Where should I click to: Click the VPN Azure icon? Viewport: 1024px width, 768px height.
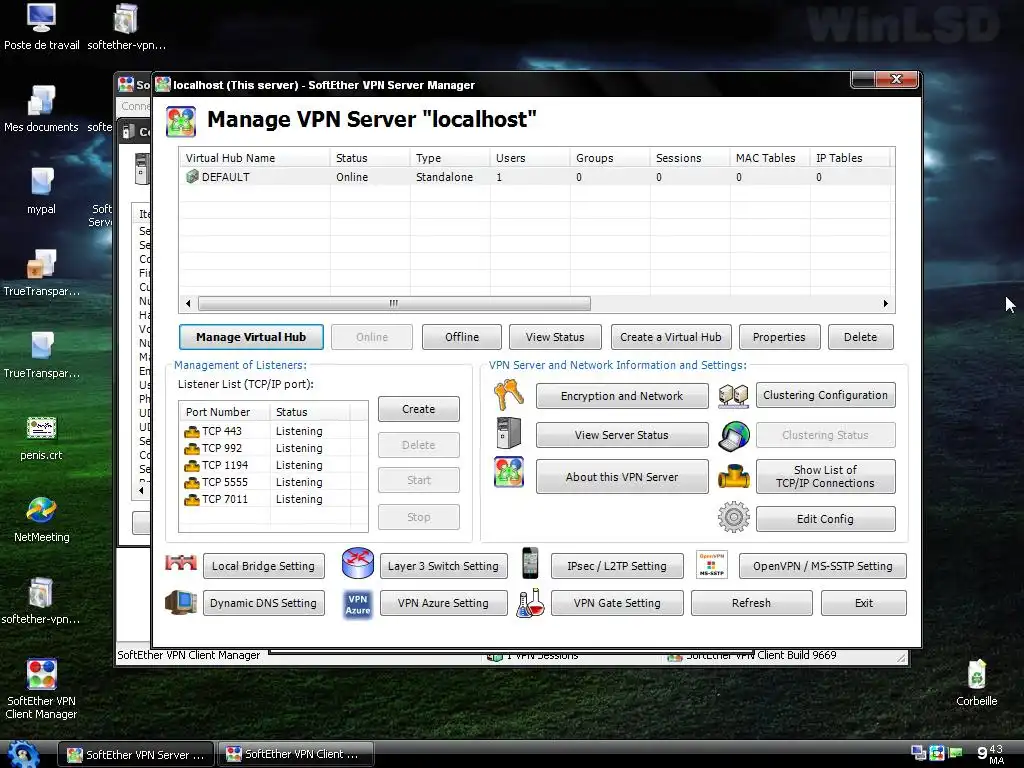pos(358,604)
